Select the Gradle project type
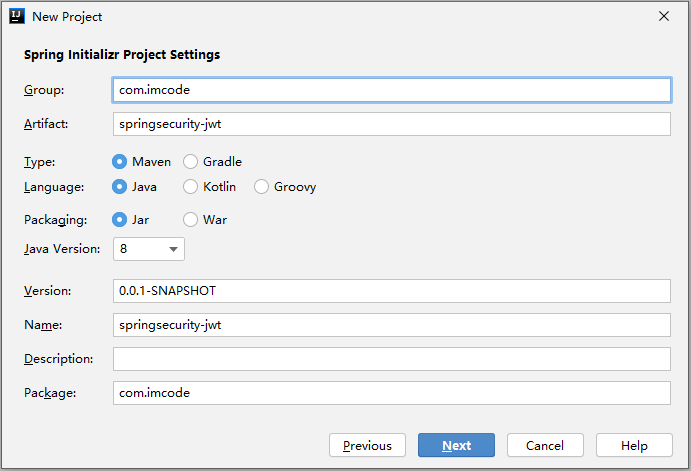691x471 pixels. [191, 161]
